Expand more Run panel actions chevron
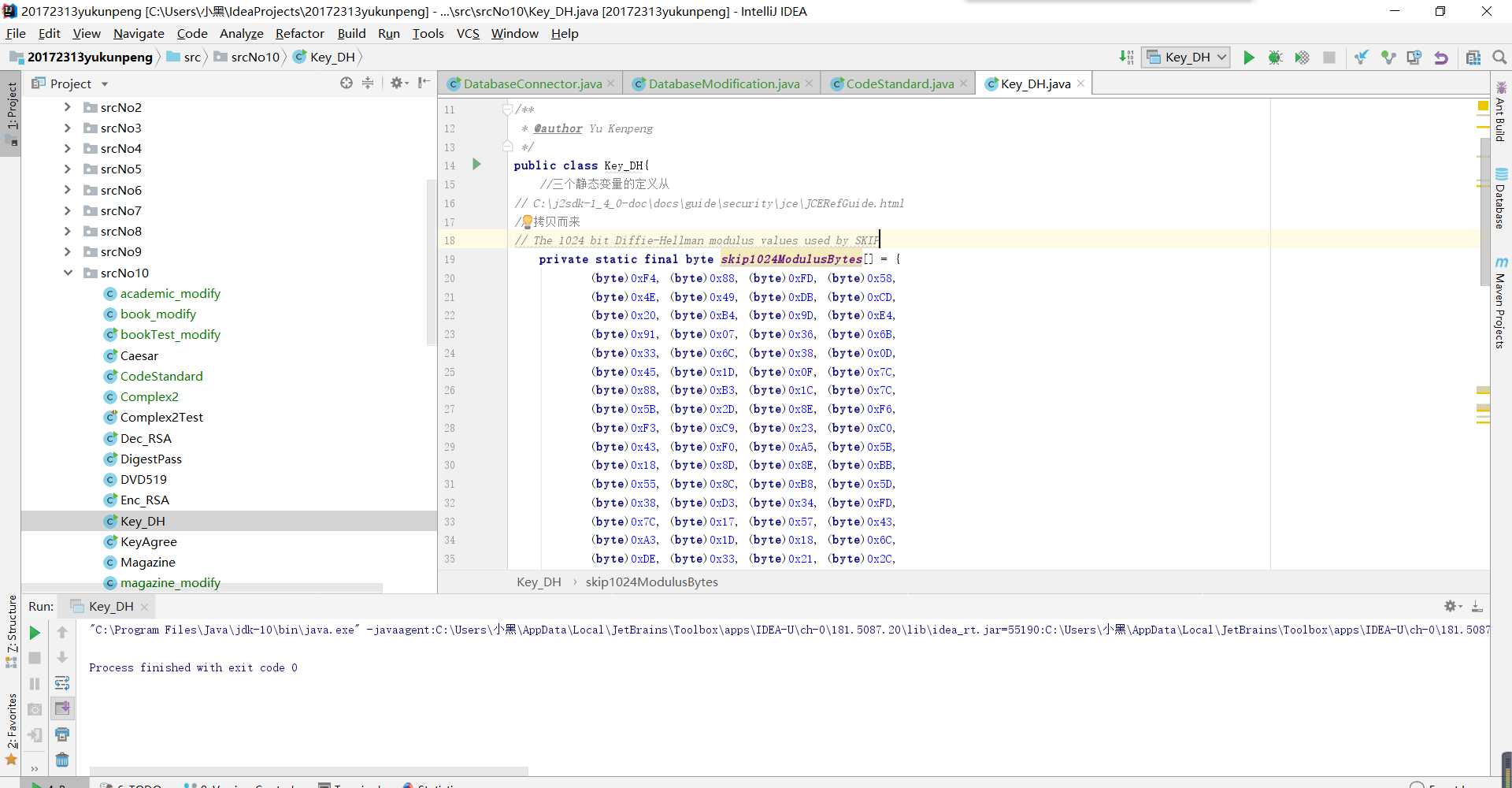The width and height of the screenshot is (1512, 788). tap(35, 768)
